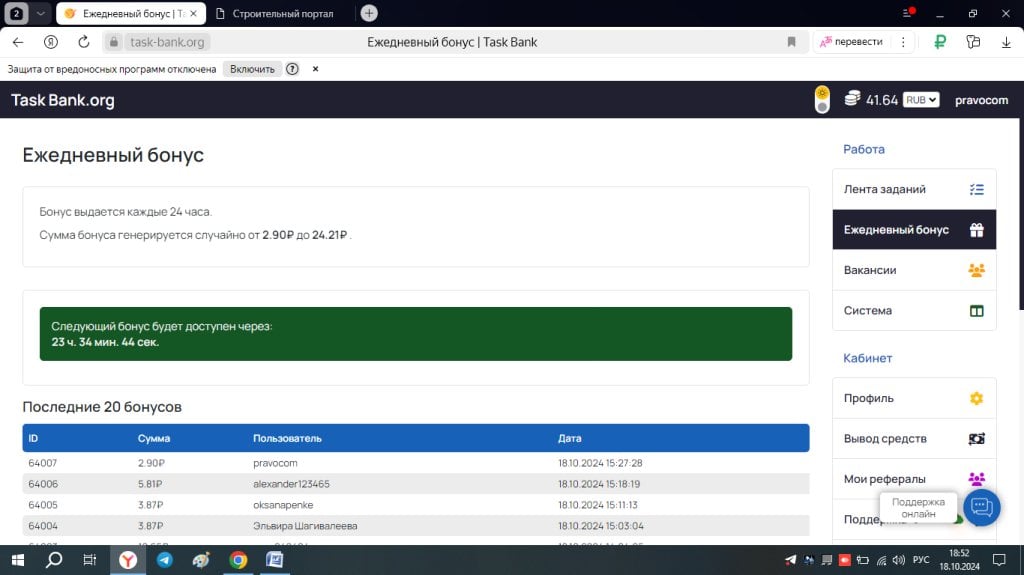This screenshot has width=1024, height=575.
Task: Click gift icon in Ежедневный бонус
Action: (x=976, y=230)
